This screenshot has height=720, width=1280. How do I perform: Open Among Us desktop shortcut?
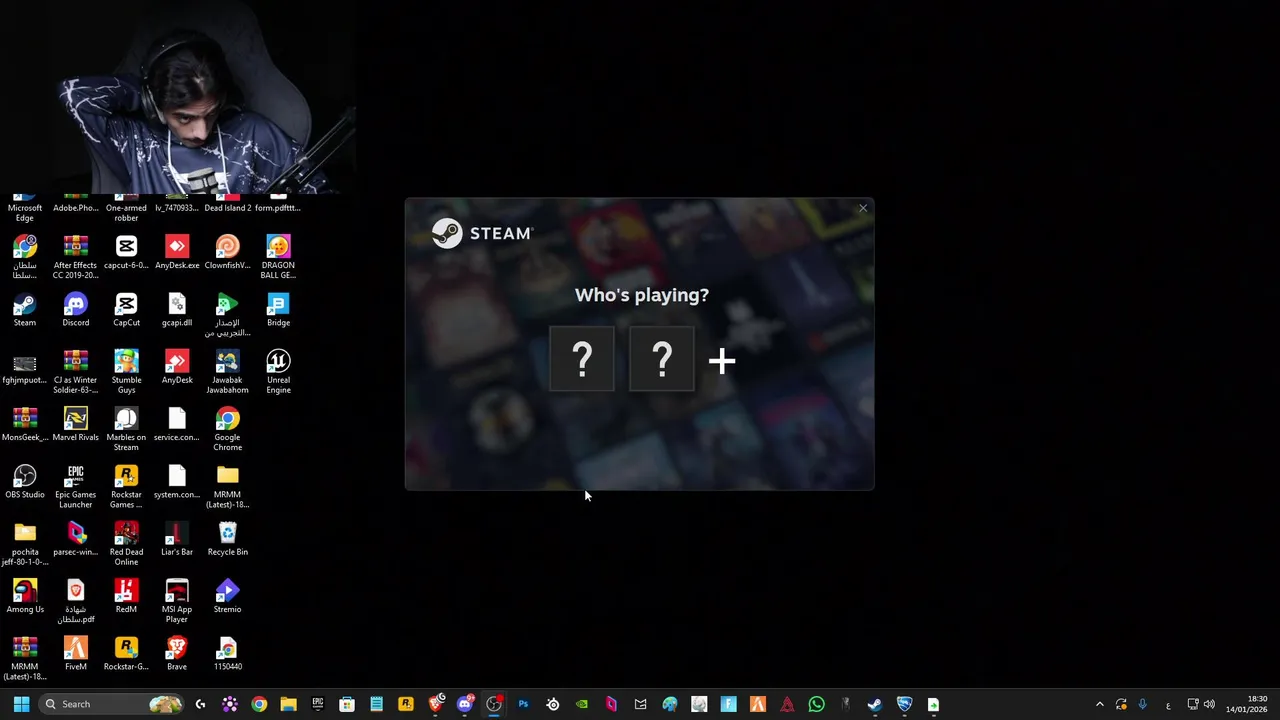tap(25, 596)
